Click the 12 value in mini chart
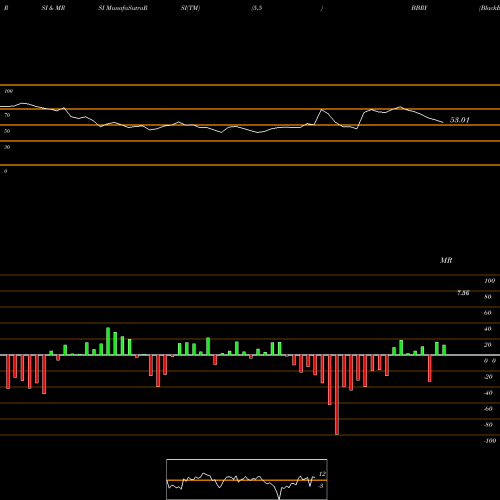 point(322,474)
